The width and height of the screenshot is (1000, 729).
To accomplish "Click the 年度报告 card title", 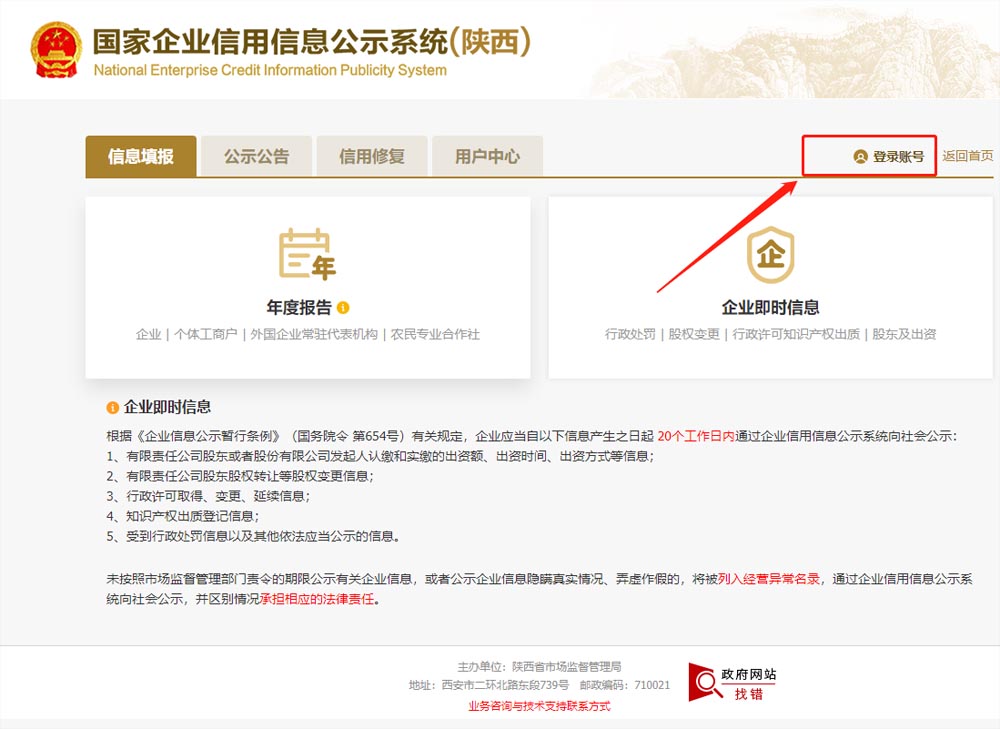I will click(299, 307).
